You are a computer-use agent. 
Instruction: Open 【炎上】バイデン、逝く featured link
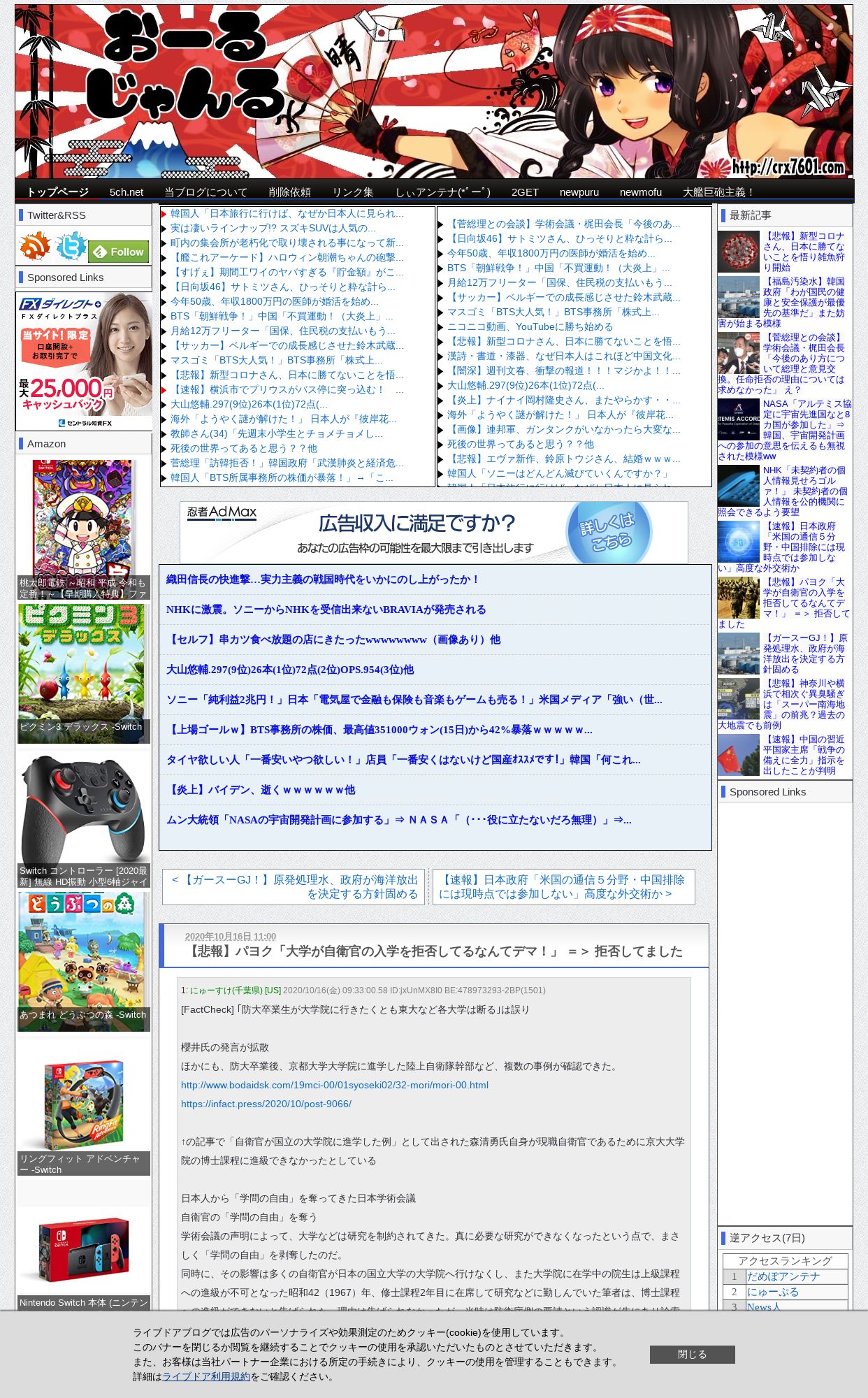click(261, 790)
